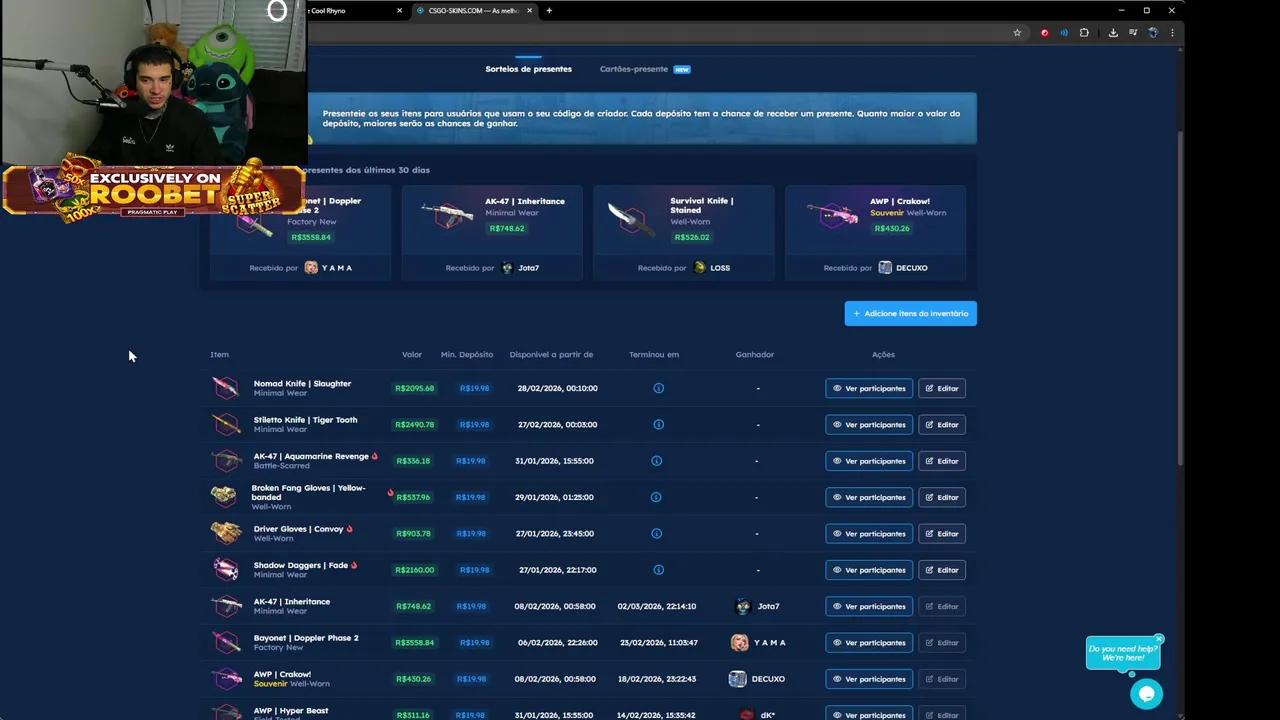Open the globe profile icon in toolbar
Image resolution: width=1280 pixels, height=720 pixels.
(1152, 32)
